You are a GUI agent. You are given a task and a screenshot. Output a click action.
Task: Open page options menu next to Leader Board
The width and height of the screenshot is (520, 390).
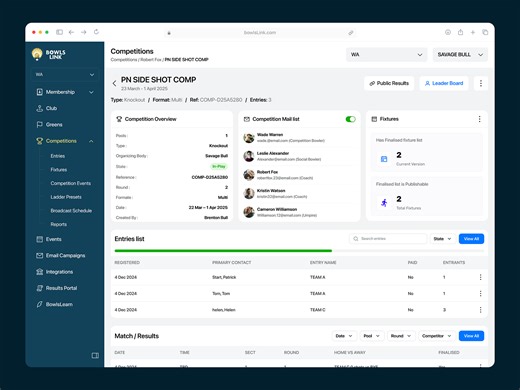tap(481, 83)
